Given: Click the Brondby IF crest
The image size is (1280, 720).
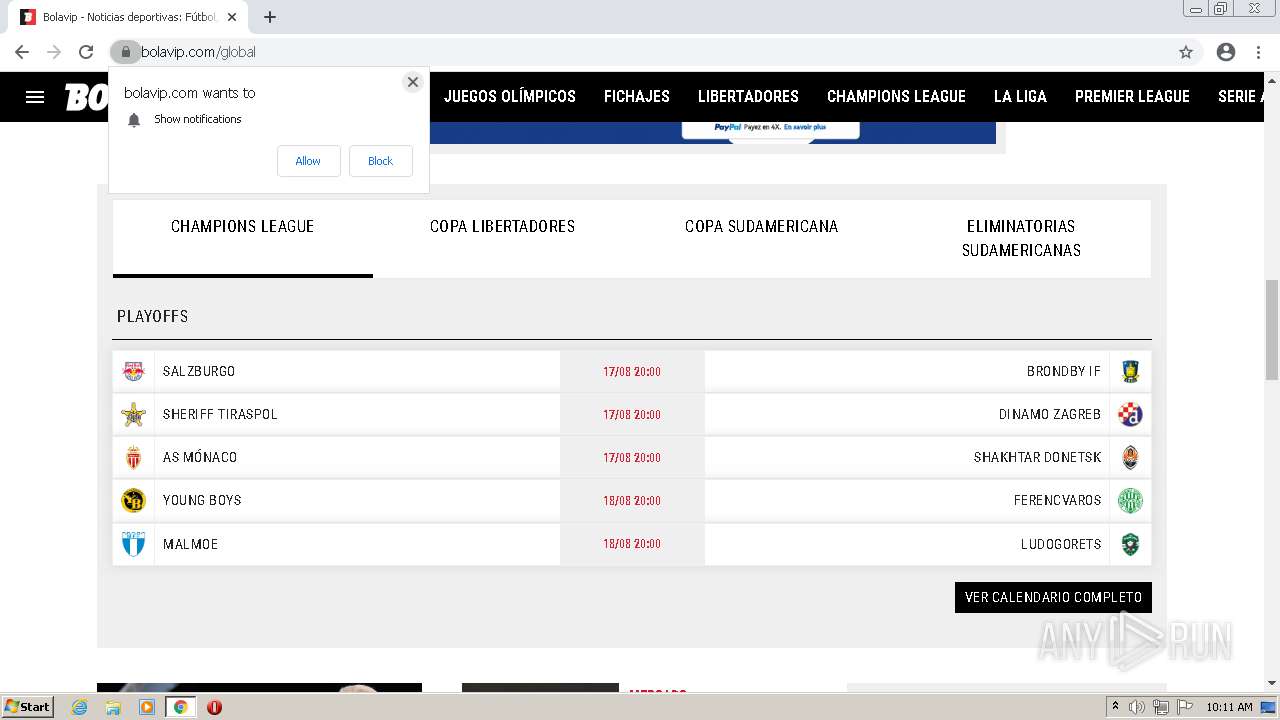Looking at the screenshot, I should [1130, 371].
